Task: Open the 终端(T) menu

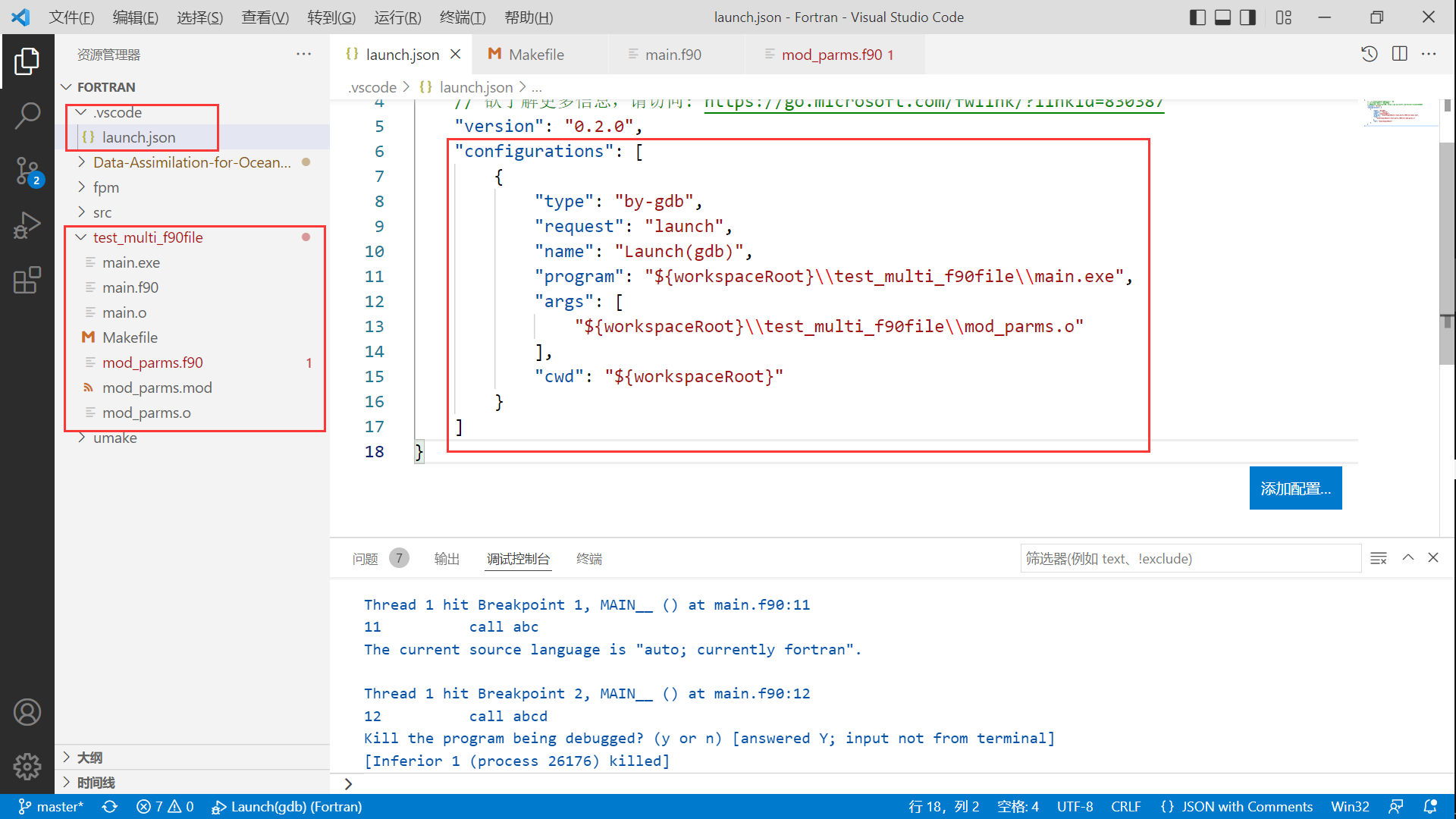Action: [462, 17]
